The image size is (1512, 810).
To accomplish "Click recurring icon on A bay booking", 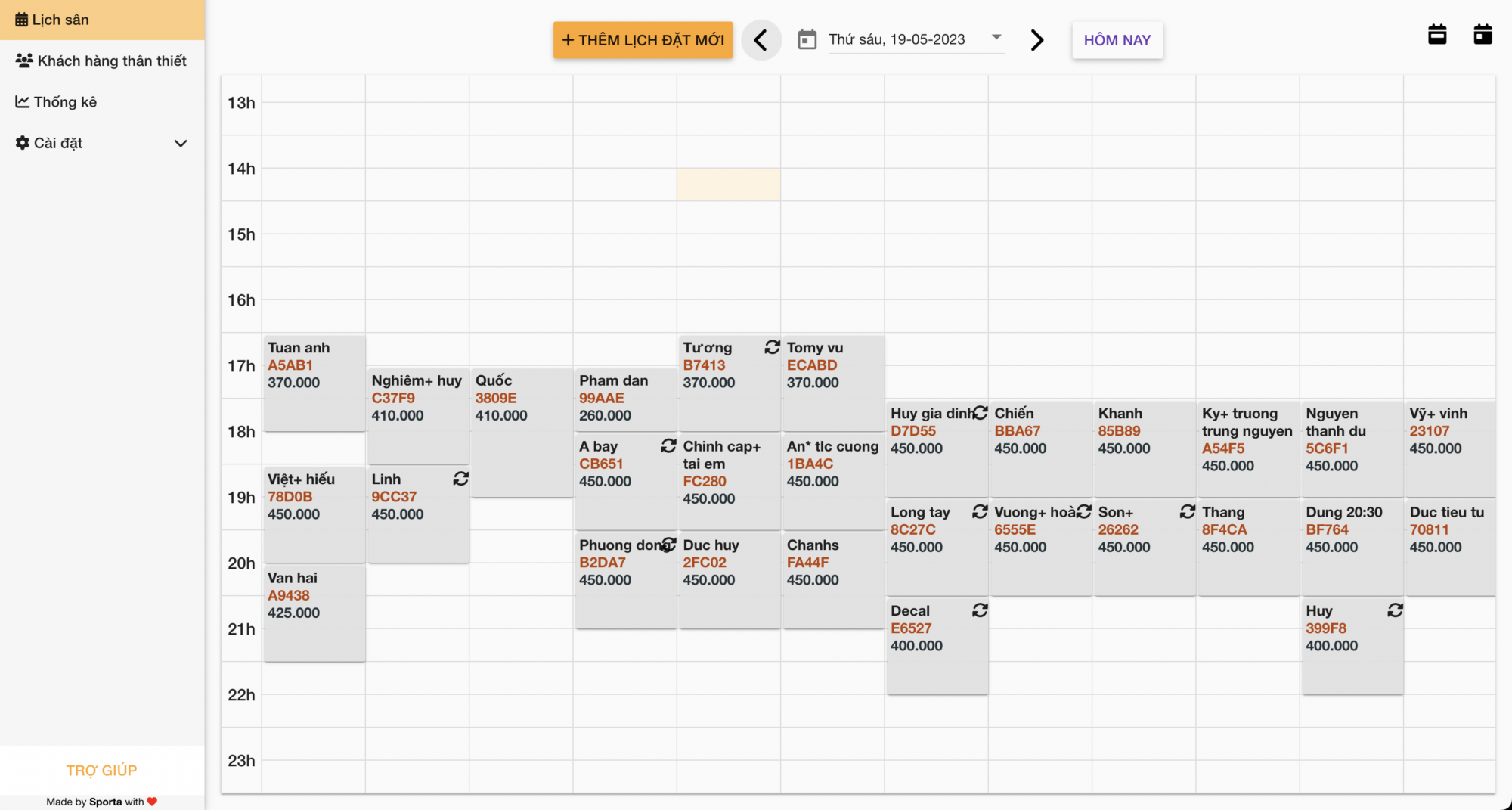I will (x=668, y=445).
